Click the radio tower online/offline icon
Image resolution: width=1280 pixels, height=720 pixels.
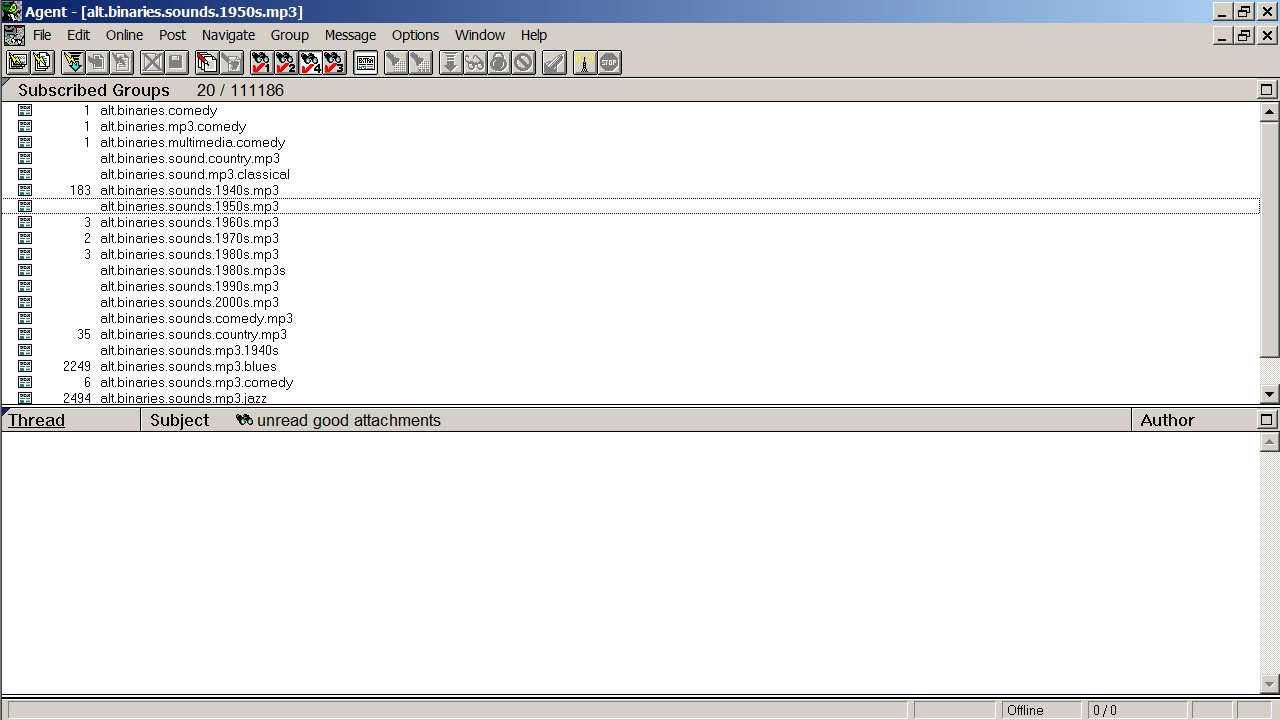click(x=585, y=63)
